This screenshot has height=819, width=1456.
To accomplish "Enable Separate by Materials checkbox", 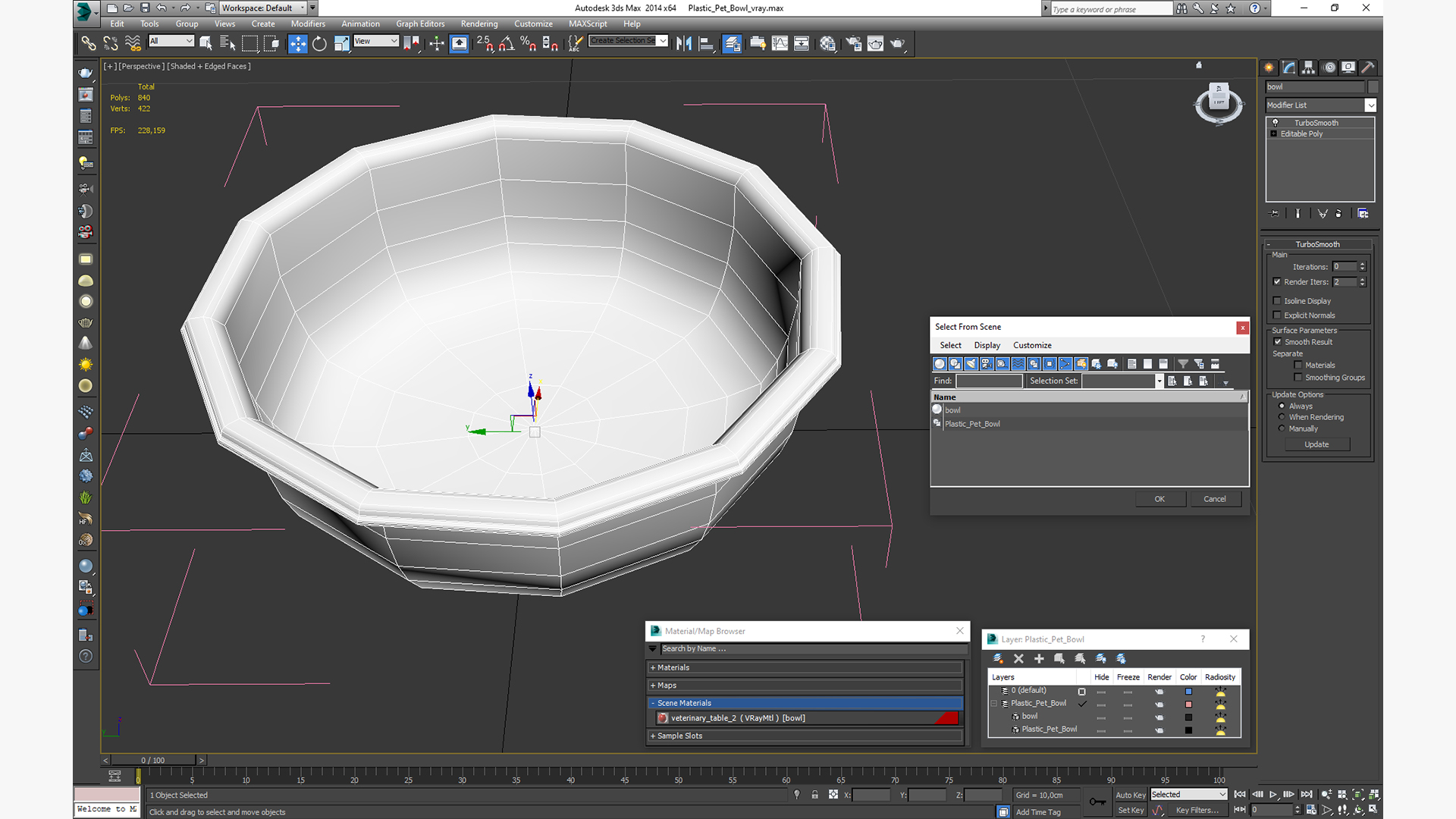I will pyautogui.click(x=1298, y=366).
